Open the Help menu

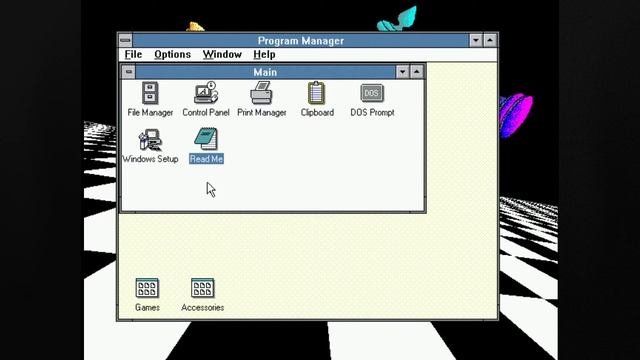264,54
